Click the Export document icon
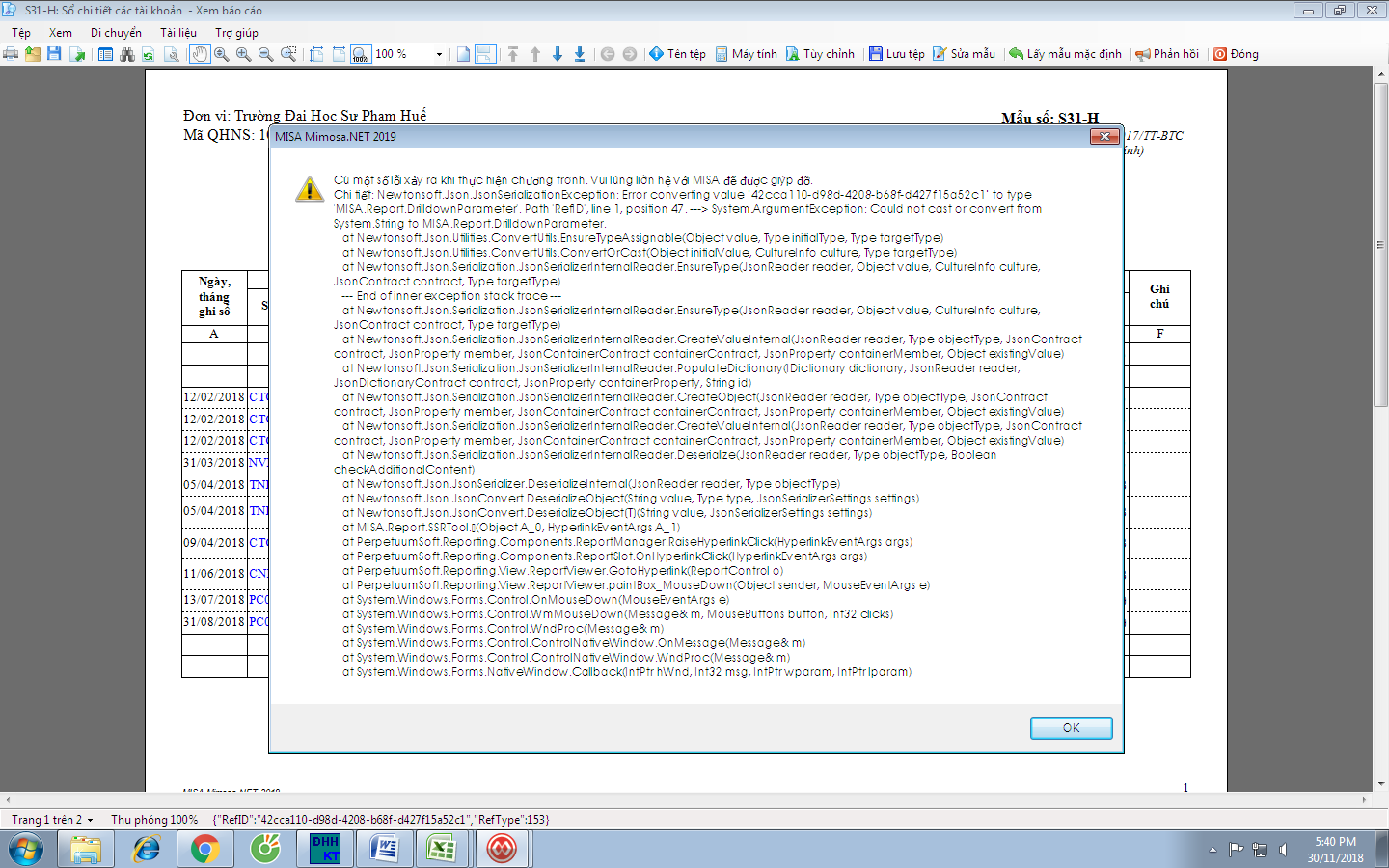Image resolution: width=1389 pixels, height=868 pixels. point(77,54)
